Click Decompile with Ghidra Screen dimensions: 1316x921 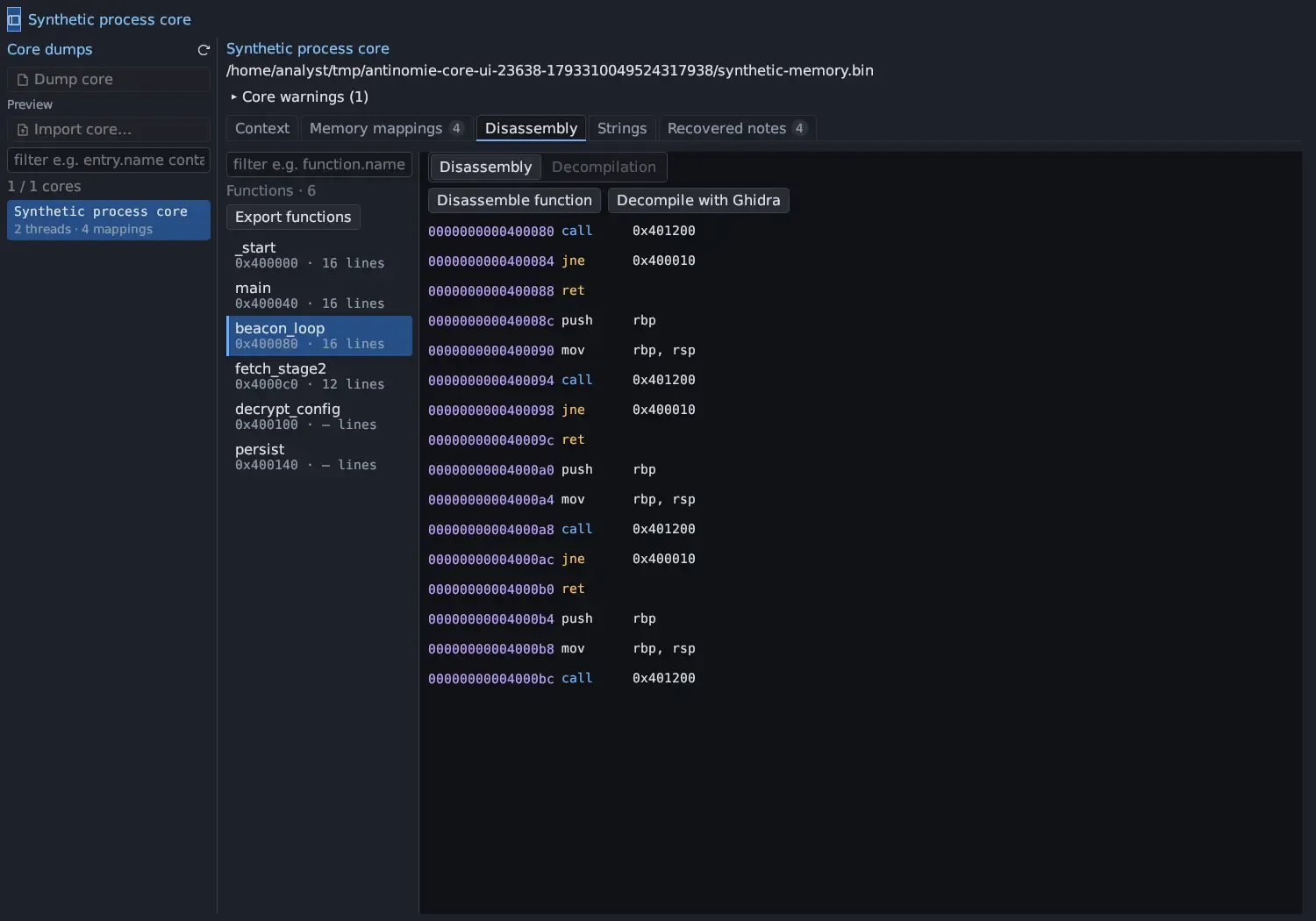click(x=698, y=201)
